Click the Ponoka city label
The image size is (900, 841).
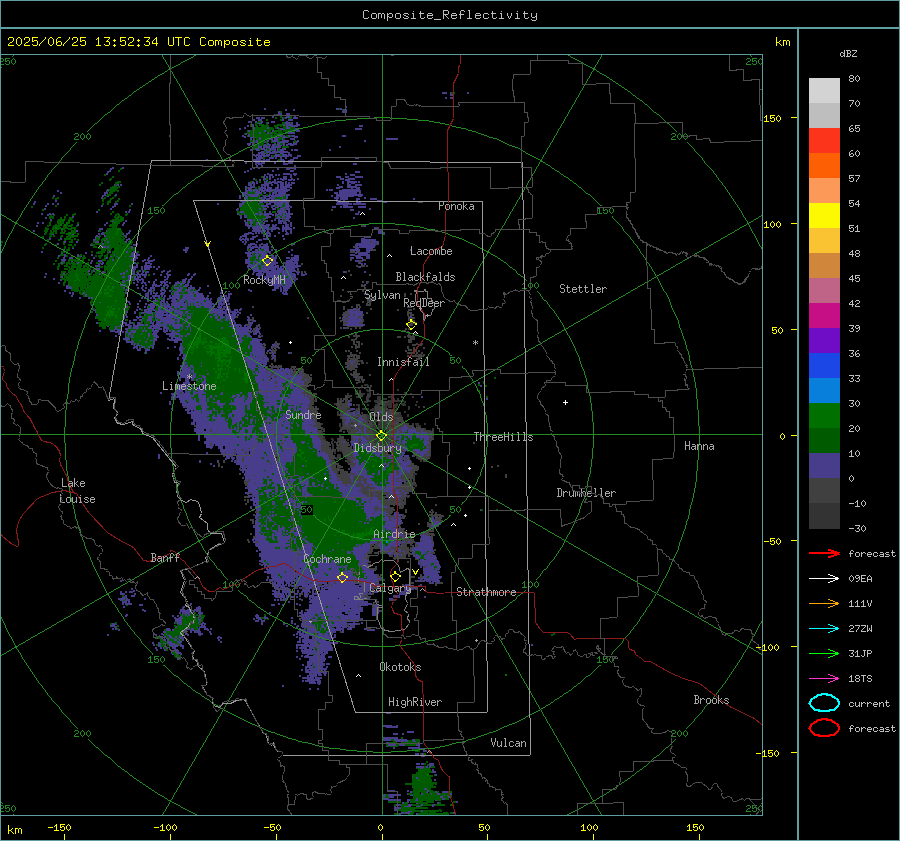click(x=456, y=206)
